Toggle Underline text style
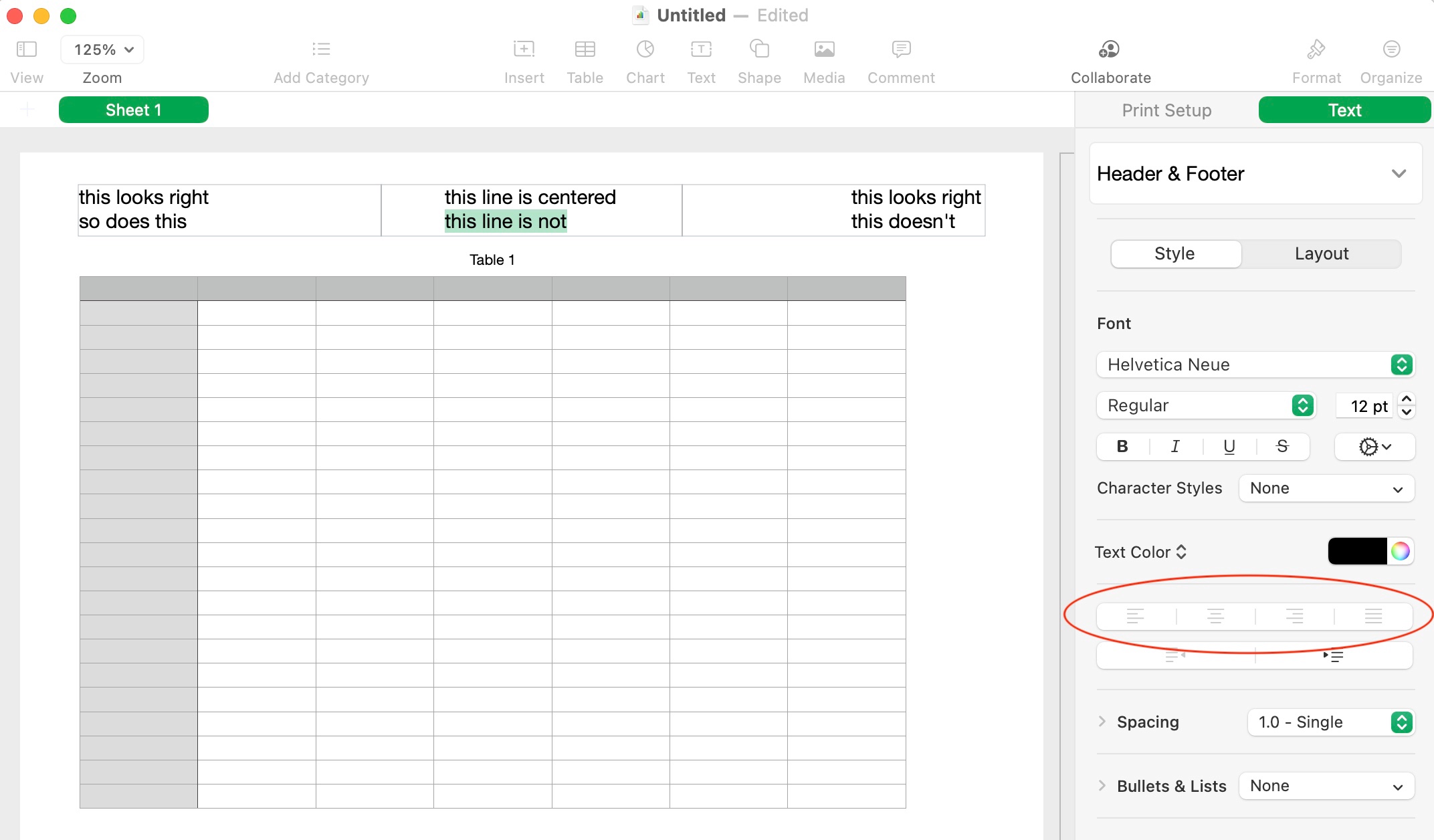The width and height of the screenshot is (1434, 840). pyautogui.click(x=1229, y=447)
